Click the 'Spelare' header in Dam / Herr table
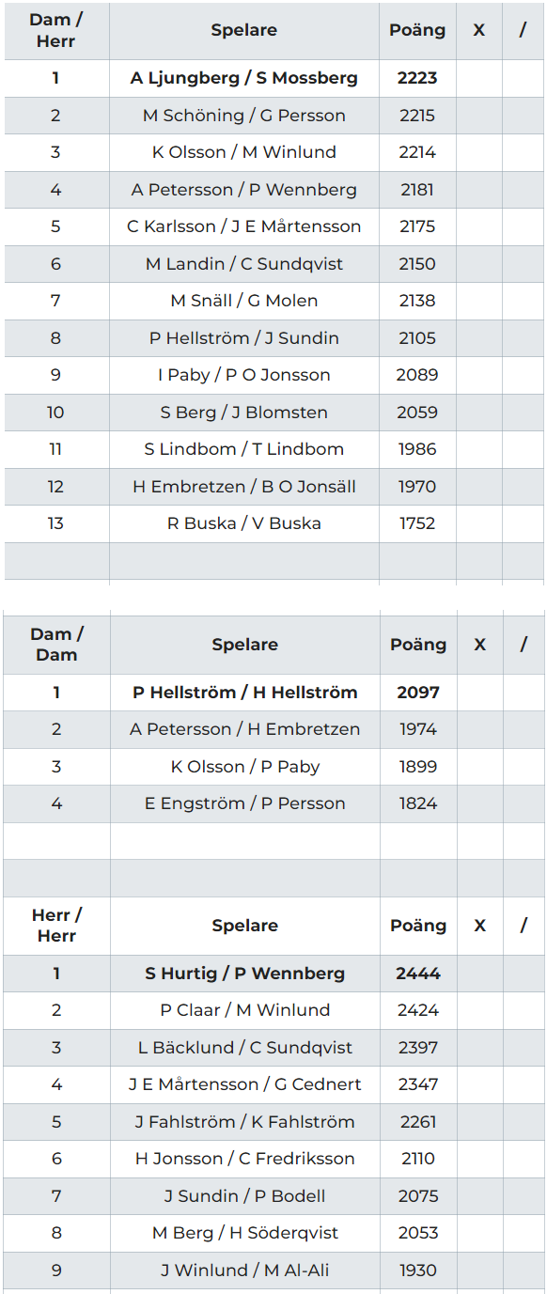547x1294 pixels. [244, 30]
